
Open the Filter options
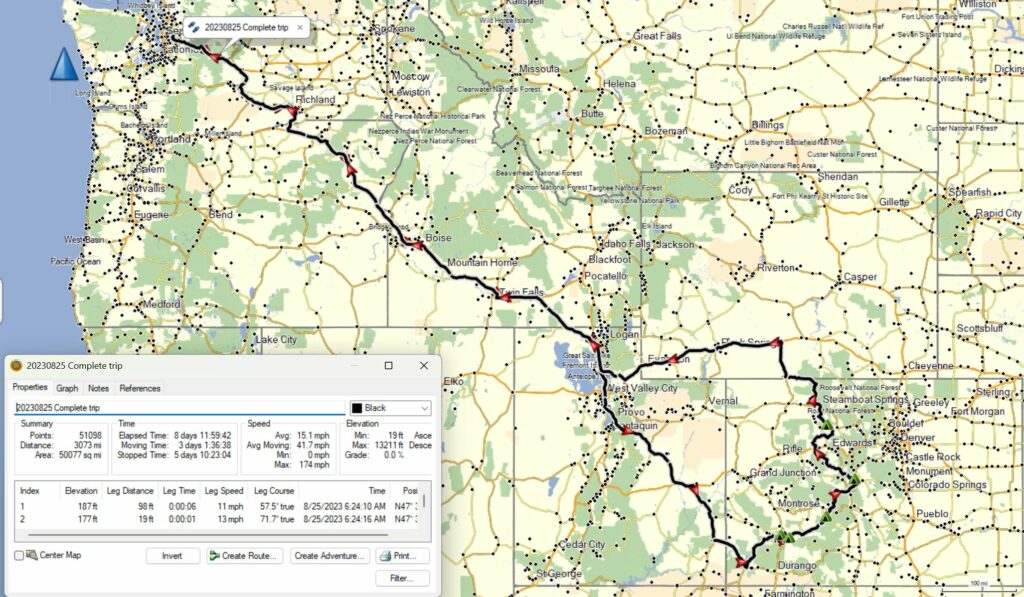402,578
